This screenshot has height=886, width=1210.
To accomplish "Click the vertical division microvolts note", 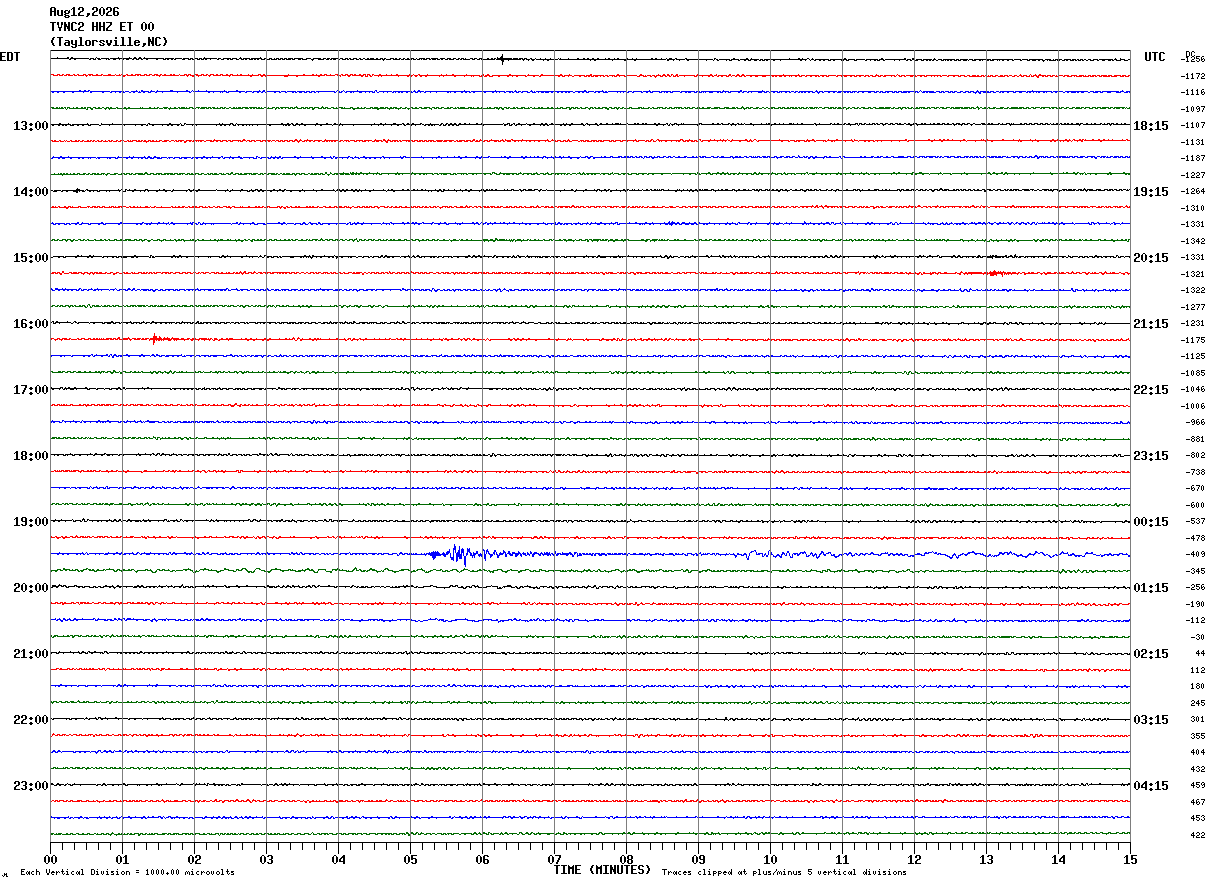I will tap(127, 873).
